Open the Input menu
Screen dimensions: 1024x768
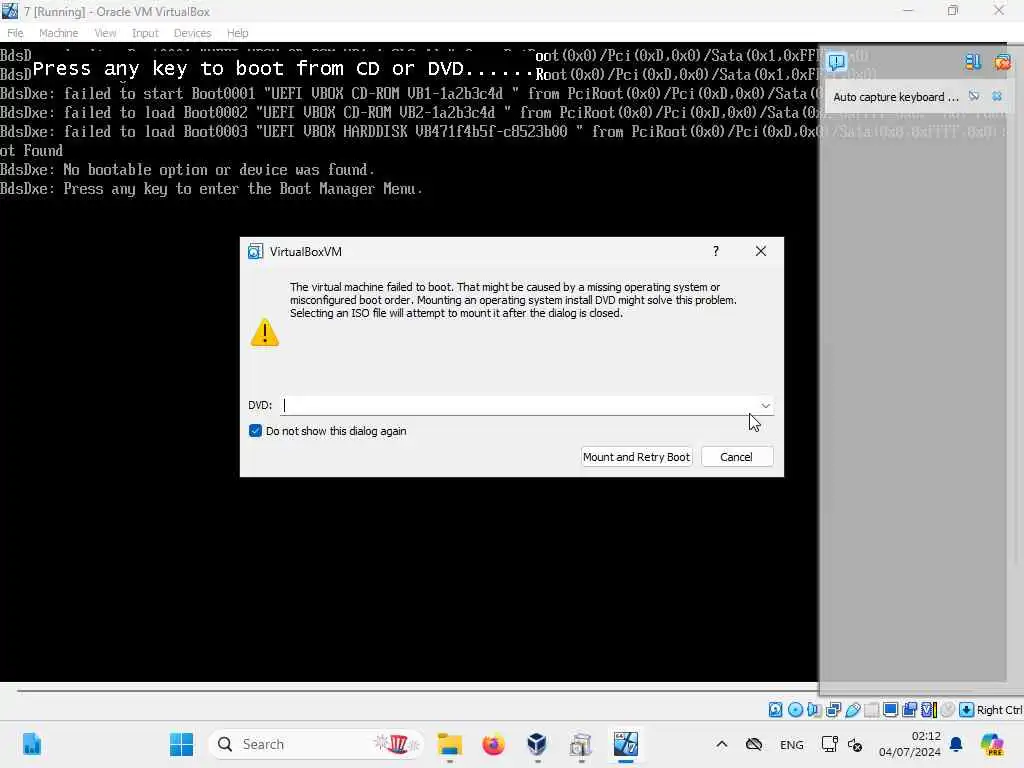(145, 33)
